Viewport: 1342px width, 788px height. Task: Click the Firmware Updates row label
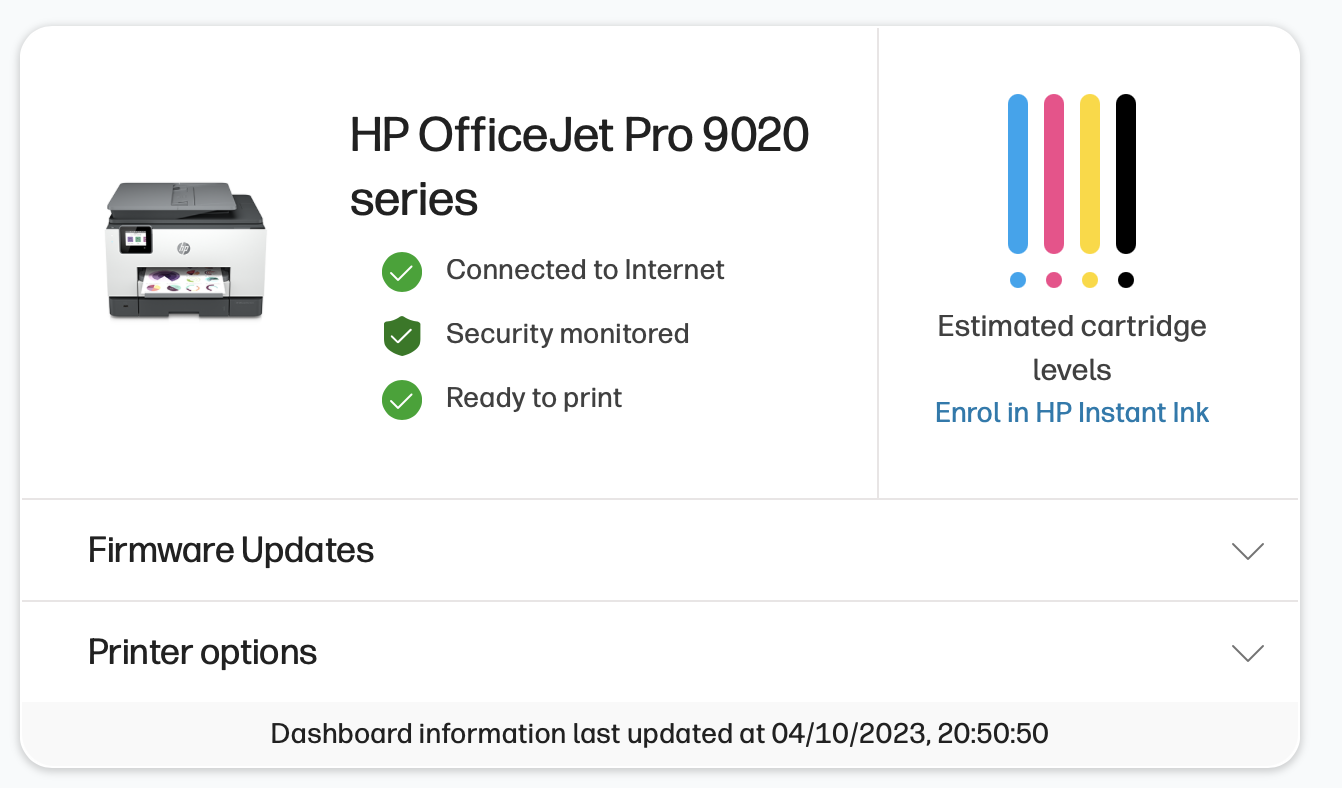pos(230,550)
